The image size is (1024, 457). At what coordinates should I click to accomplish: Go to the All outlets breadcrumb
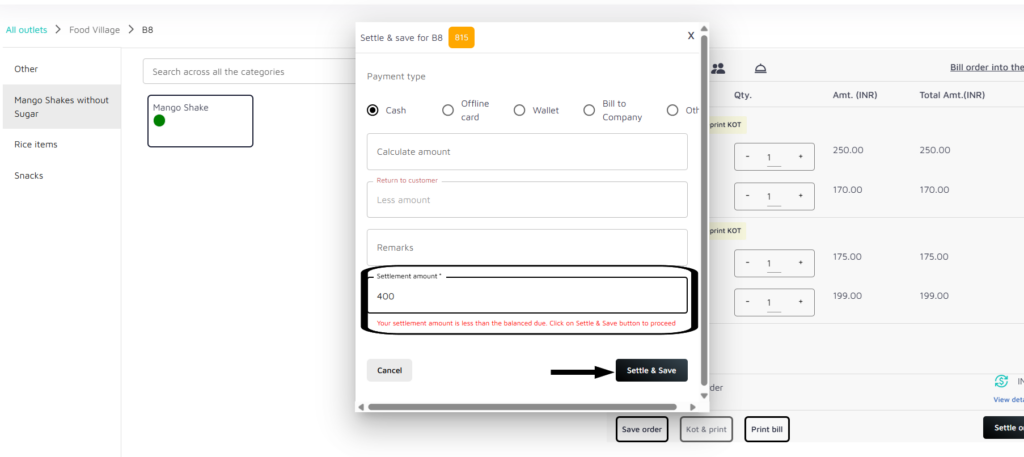(26, 30)
